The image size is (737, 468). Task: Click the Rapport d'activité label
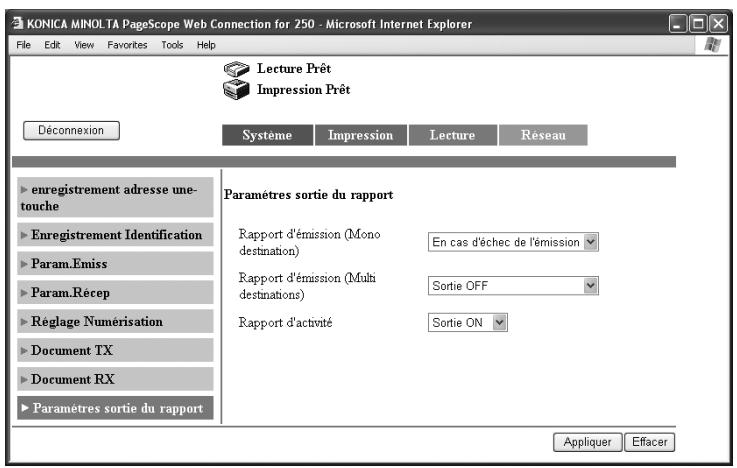pyautogui.click(x=285, y=323)
